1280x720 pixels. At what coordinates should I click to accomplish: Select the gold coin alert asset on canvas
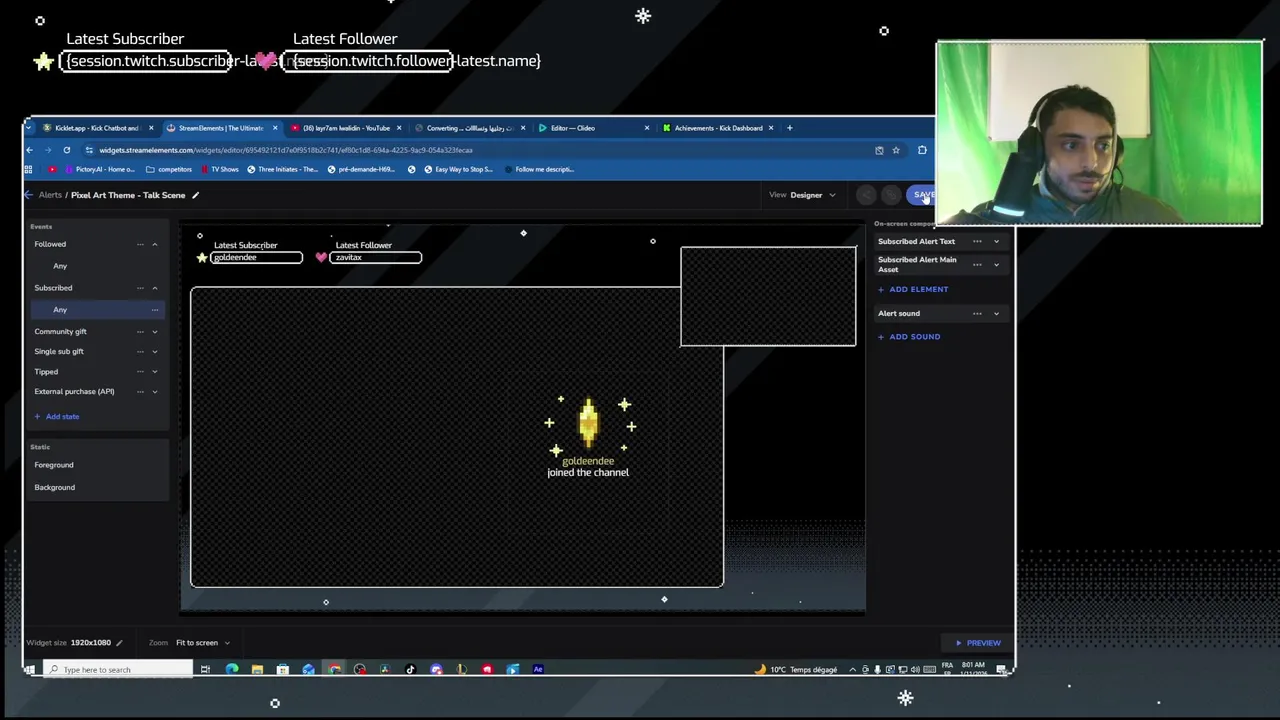pos(588,423)
